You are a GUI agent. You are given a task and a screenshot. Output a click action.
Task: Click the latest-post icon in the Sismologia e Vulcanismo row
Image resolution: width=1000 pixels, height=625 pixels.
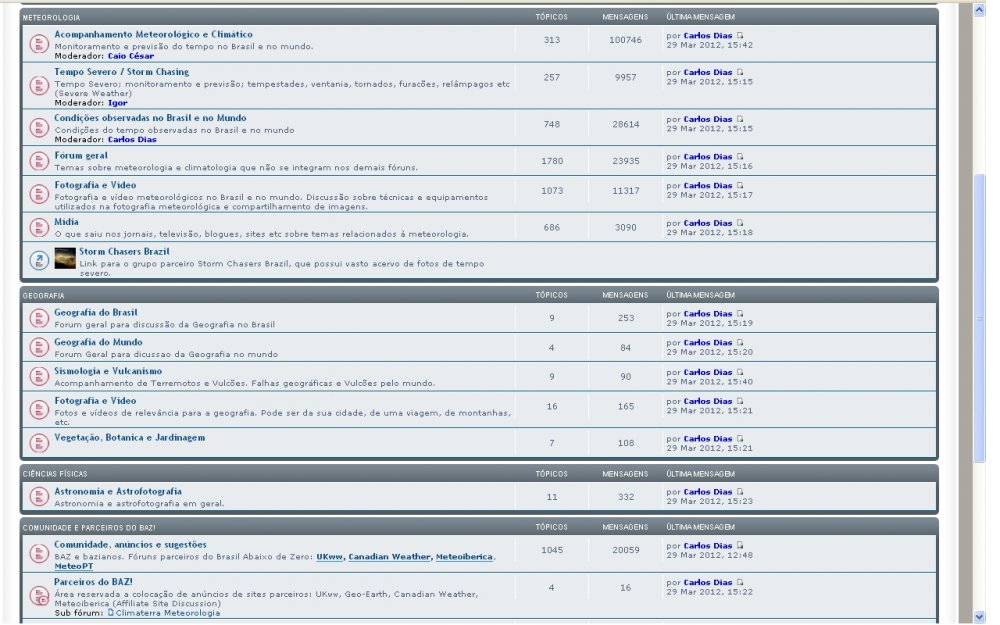pyautogui.click(x=740, y=372)
